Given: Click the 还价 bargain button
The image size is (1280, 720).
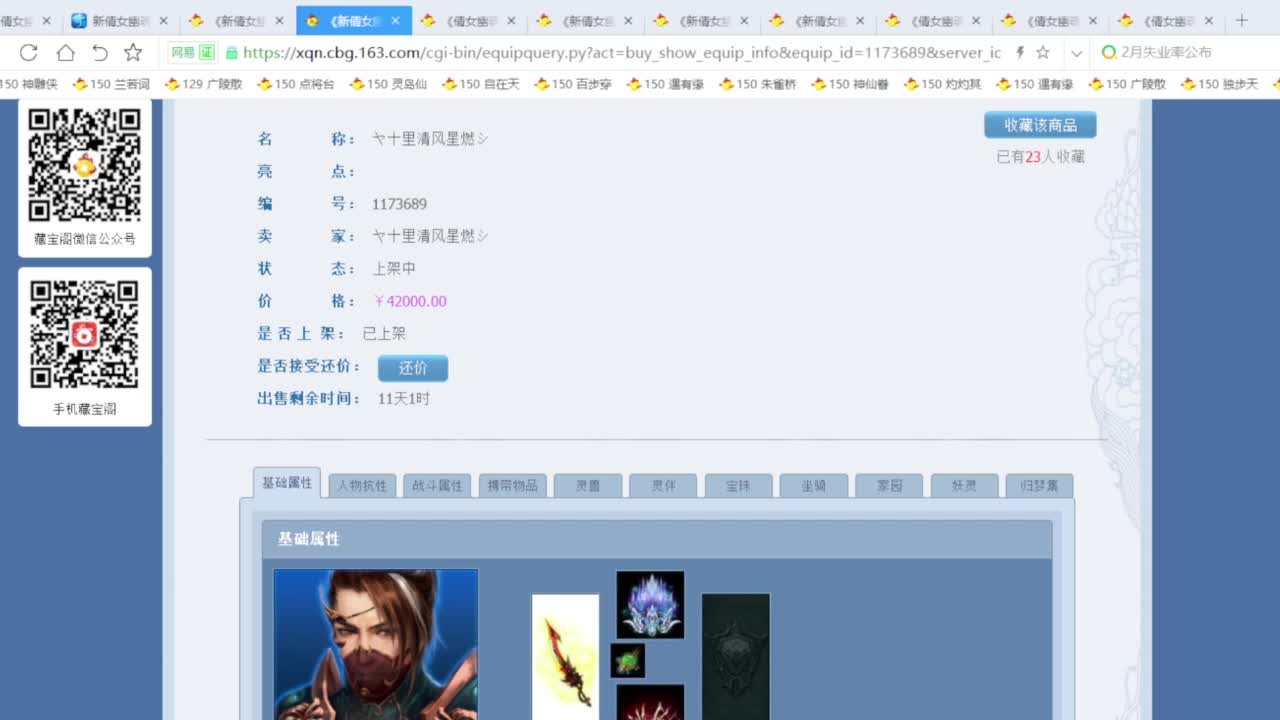Looking at the screenshot, I should pyautogui.click(x=413, y=368).
